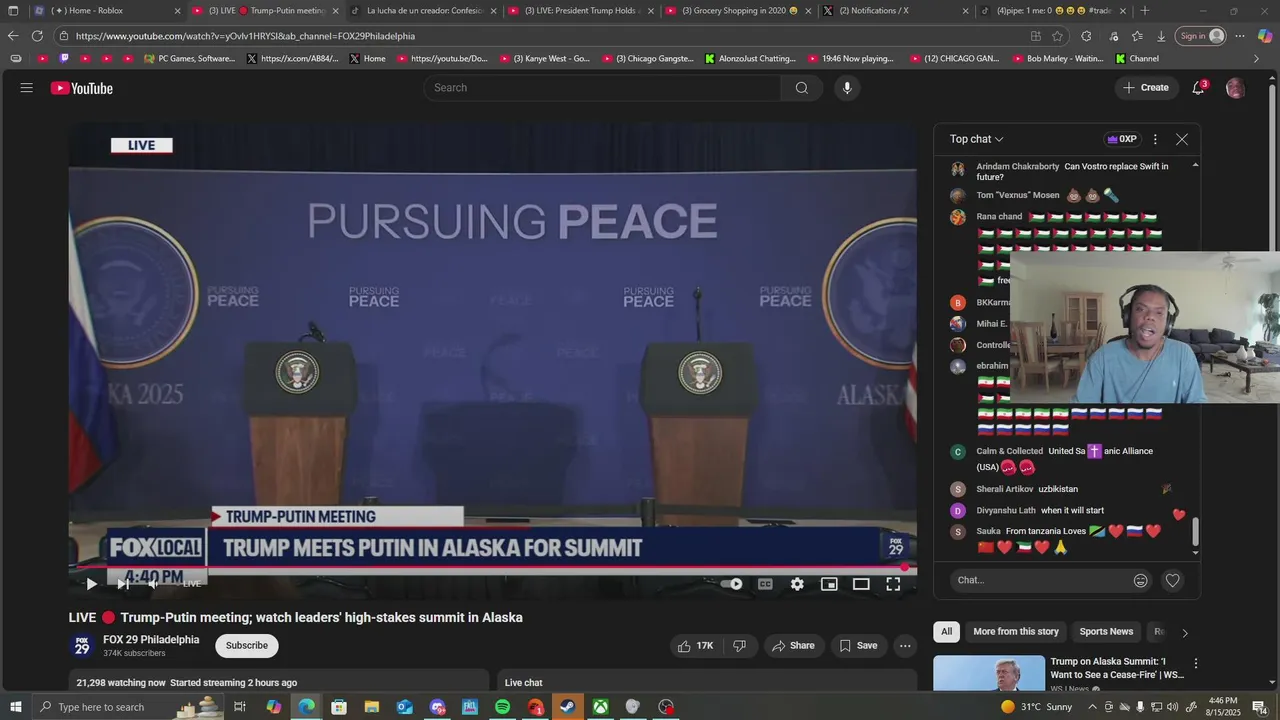The image size is (1280, 720).
Task: Click the search magnifier button
Action: point(801,88)
